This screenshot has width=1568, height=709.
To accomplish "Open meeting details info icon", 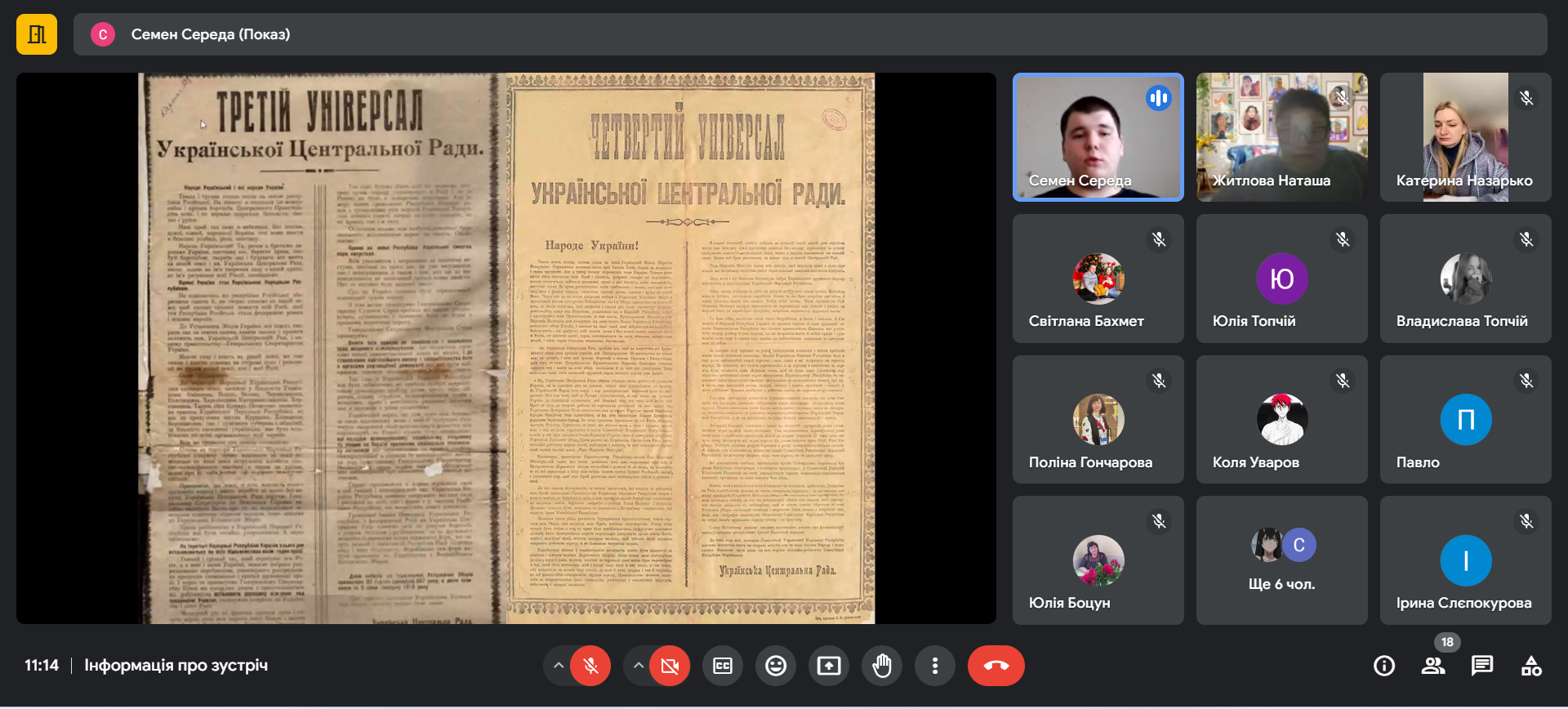I will 1383,666.
